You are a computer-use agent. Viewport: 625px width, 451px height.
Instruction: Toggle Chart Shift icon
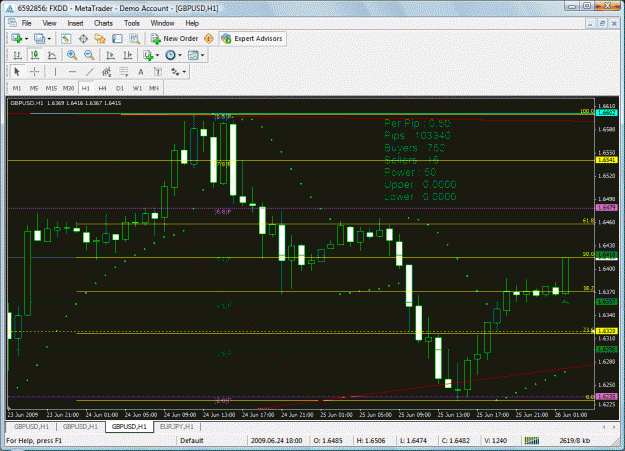point(128,55)
